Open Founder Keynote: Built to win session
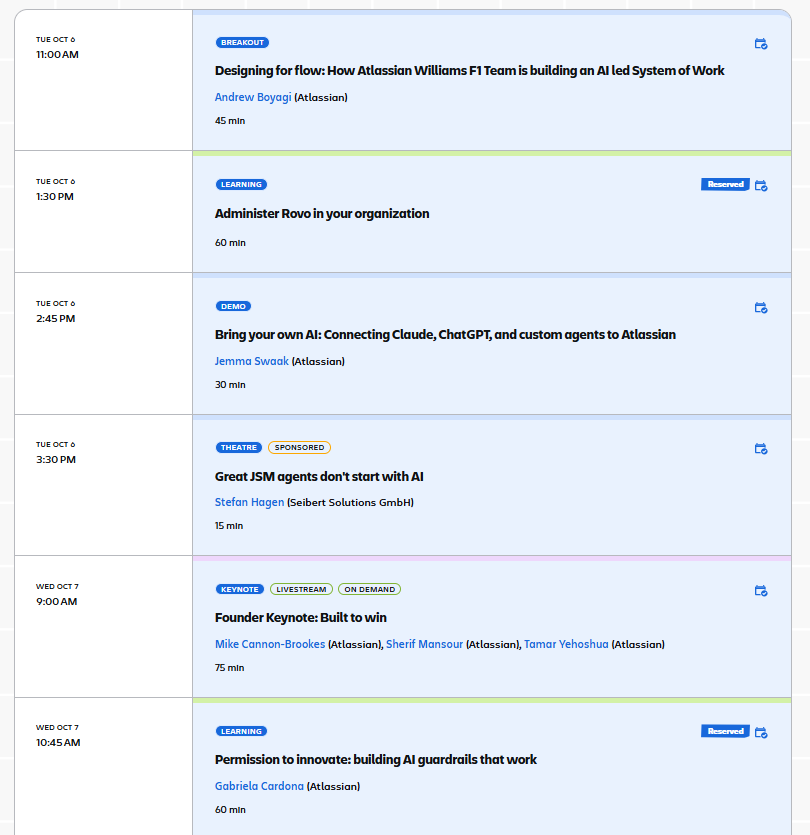The image size is (810, 835). [301, 618]
